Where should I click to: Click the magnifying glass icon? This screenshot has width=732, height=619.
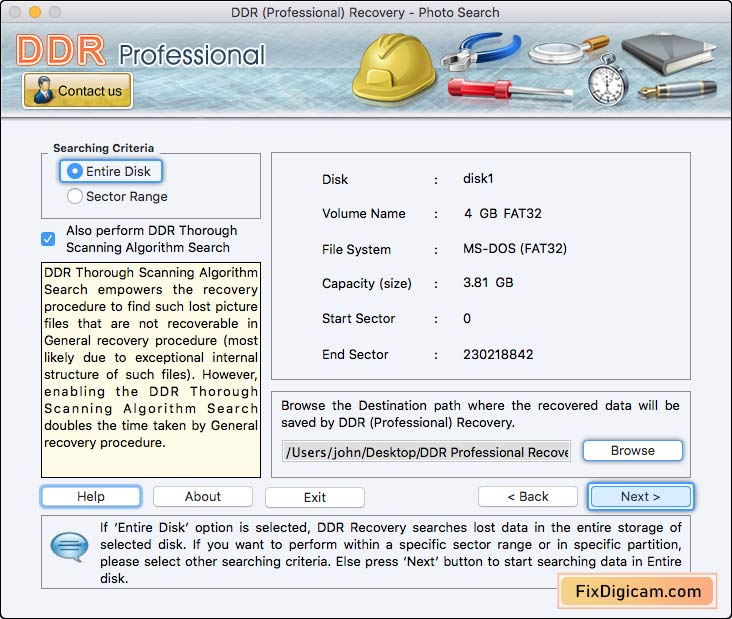click(x=568, y=50)
